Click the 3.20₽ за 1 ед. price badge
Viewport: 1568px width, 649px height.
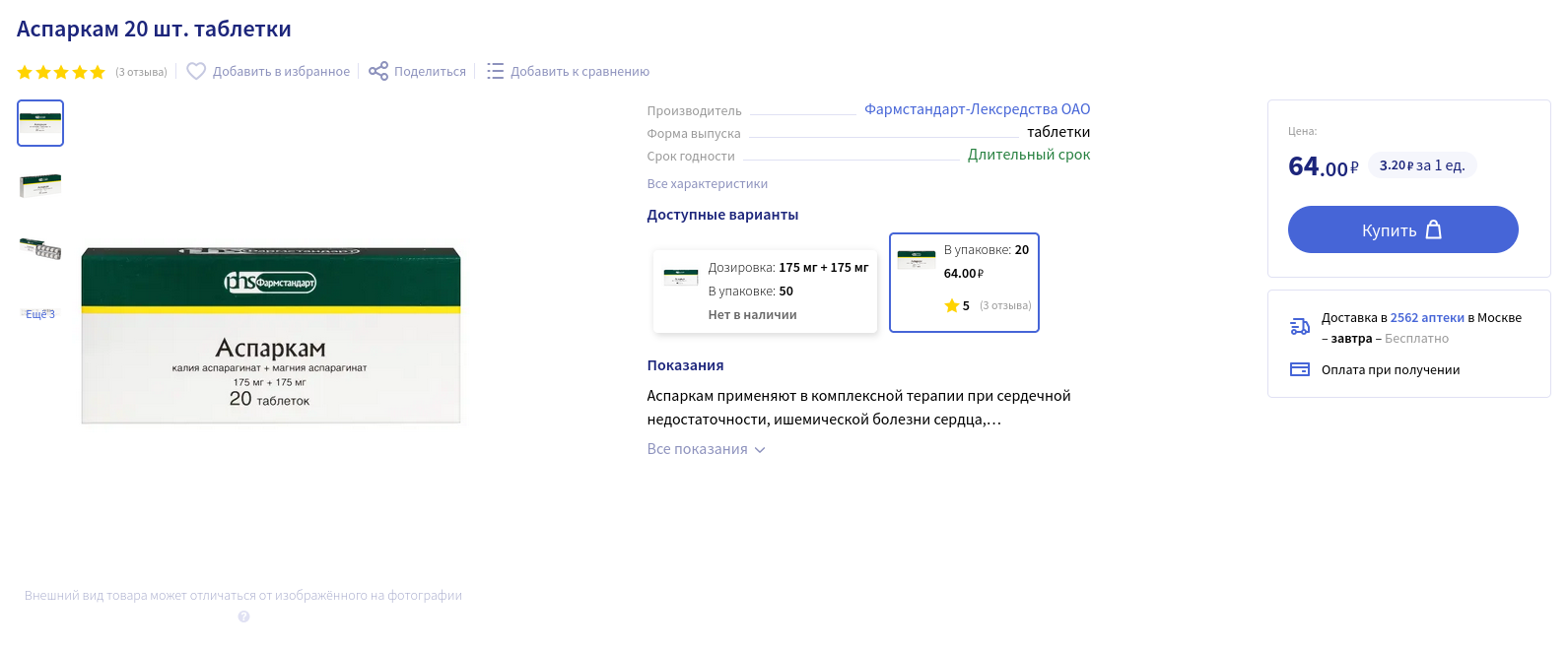click(x=1422, y=165)
